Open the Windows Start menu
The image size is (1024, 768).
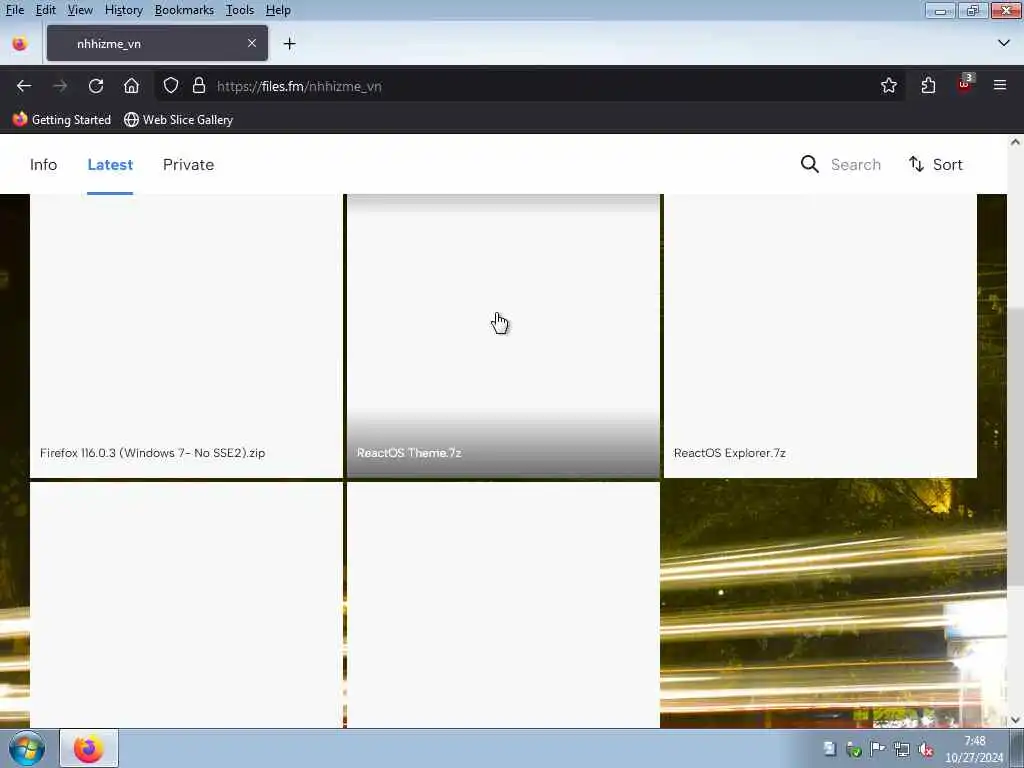click(x=27, y=748)
